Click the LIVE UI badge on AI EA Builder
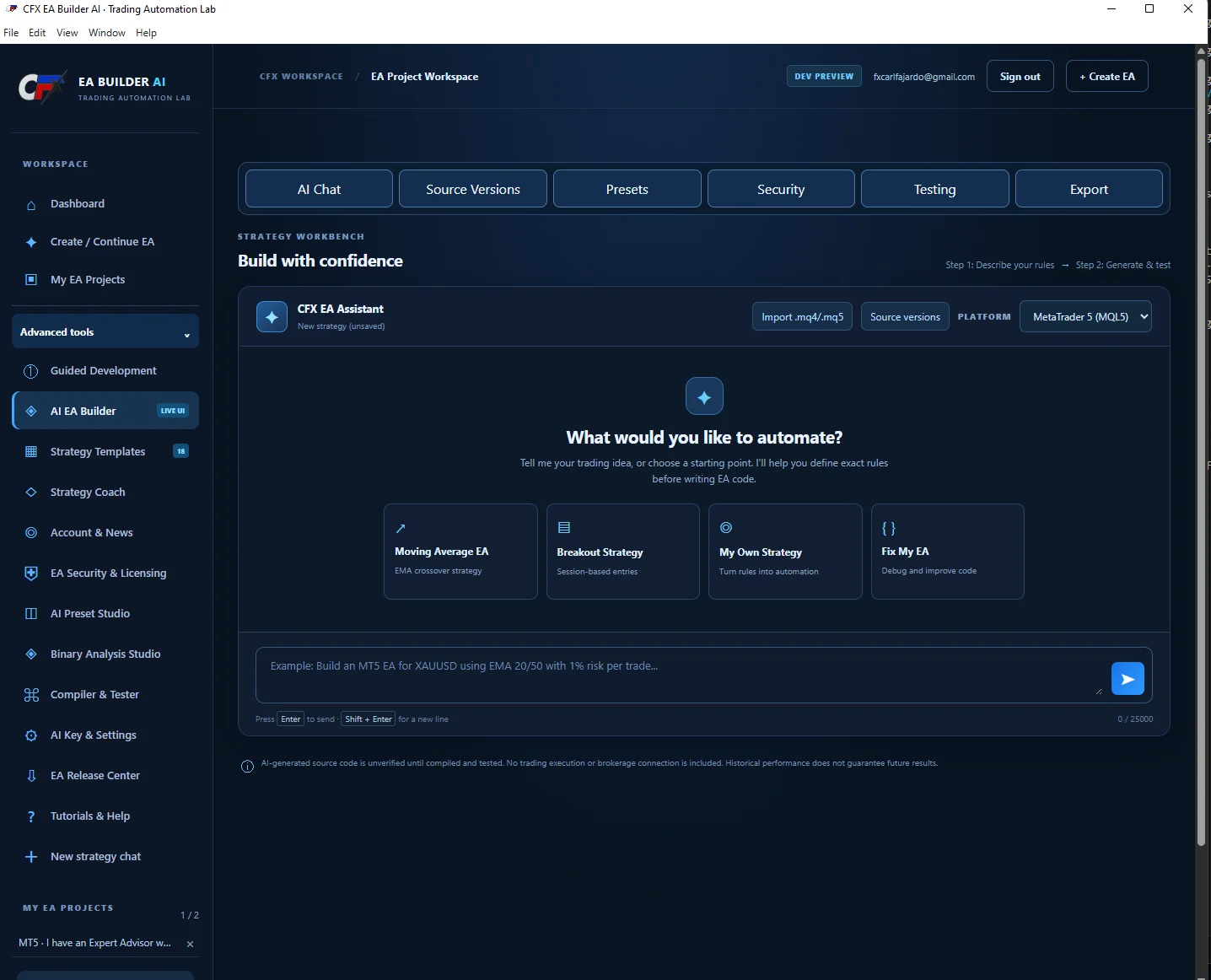 [x=173, y=411]
